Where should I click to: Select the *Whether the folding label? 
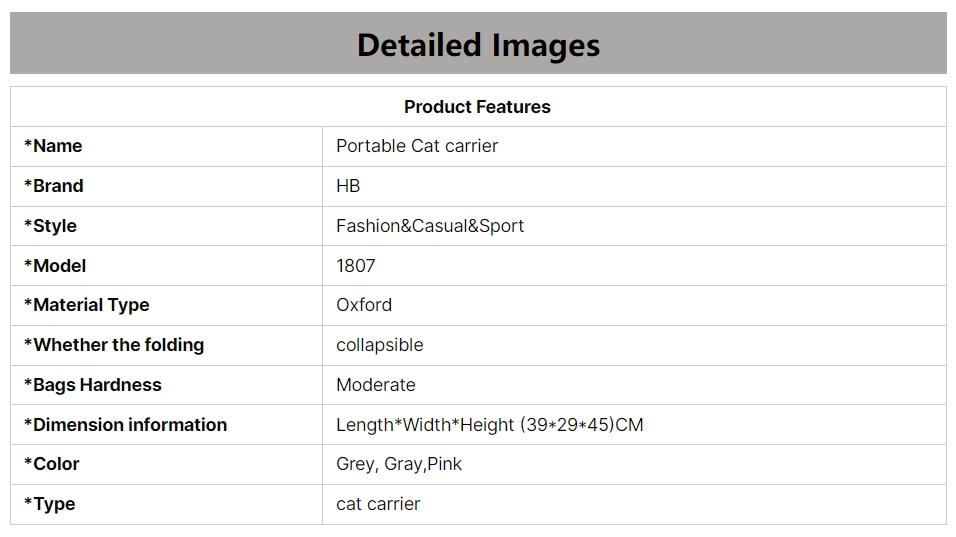114,345
